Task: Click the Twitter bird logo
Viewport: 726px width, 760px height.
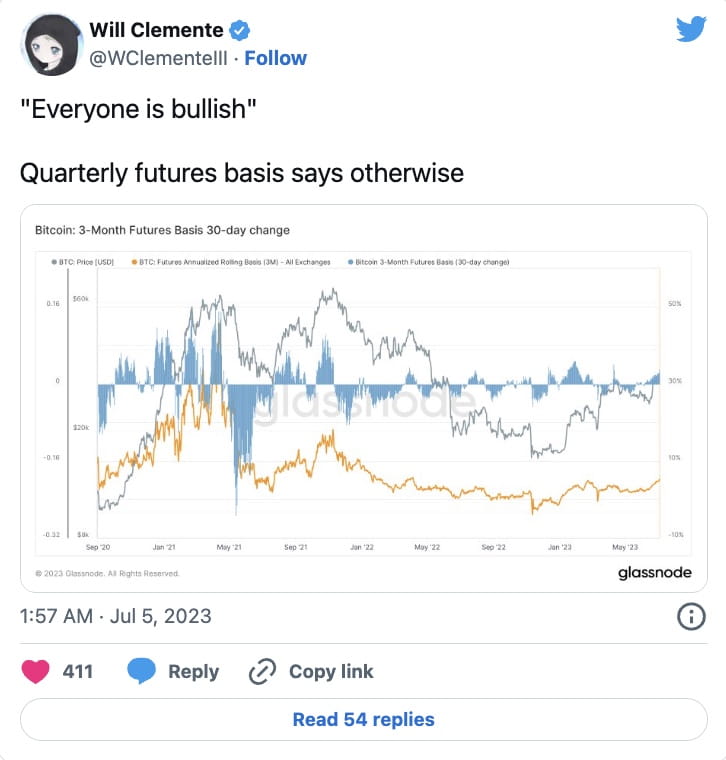Action: [691, 29]
